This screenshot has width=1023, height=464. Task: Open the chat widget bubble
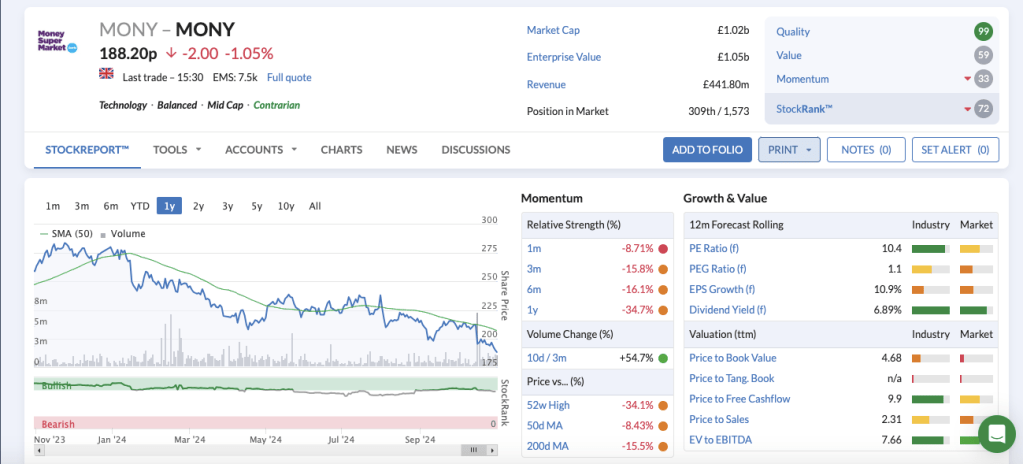pyautogui.click(x=996, y=434)
